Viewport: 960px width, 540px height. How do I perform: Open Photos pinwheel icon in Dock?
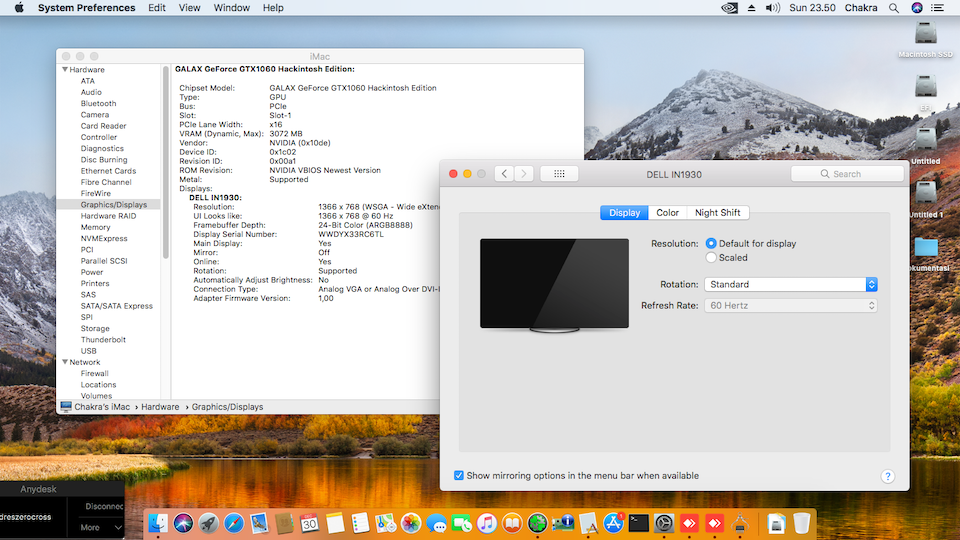[411, 523]
